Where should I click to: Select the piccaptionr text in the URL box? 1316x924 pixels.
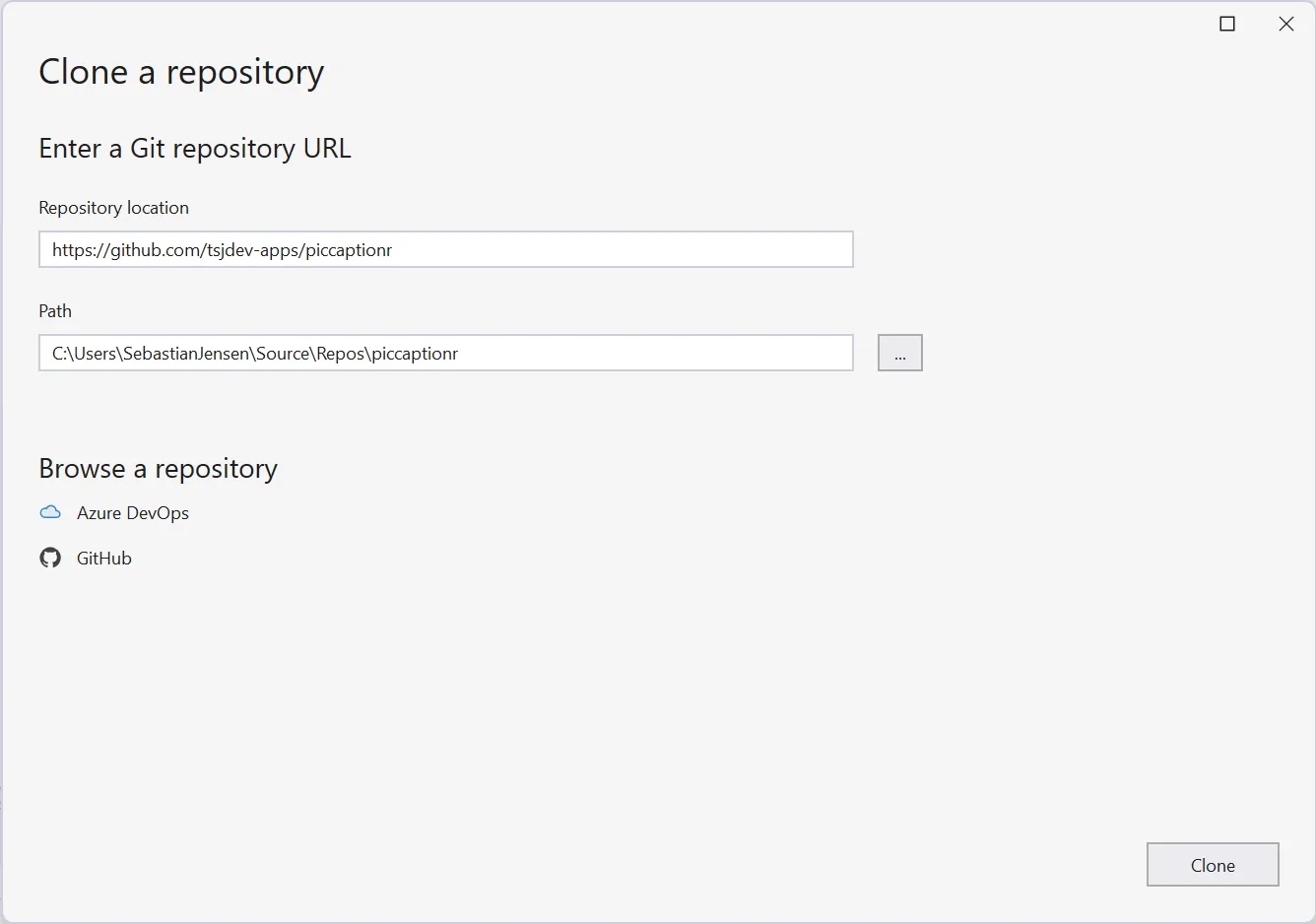pos(349,250)
